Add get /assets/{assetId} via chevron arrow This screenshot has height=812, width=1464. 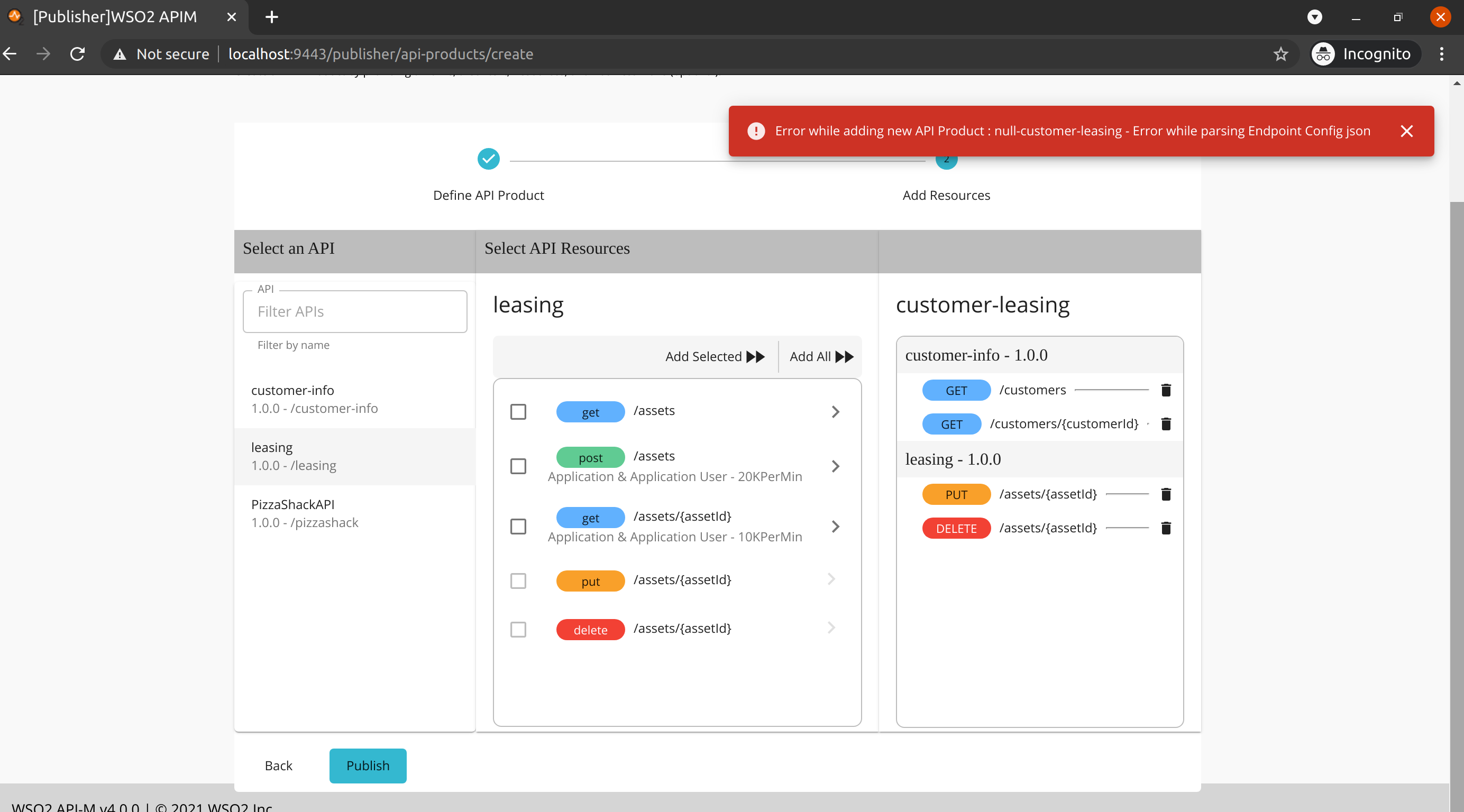point(835,526)
